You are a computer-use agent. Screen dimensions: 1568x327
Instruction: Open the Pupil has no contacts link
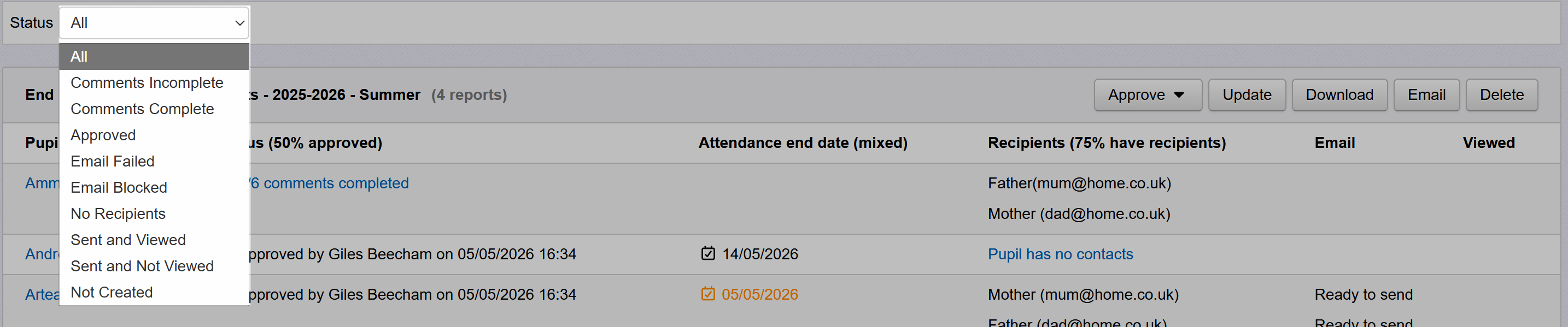1060,254
